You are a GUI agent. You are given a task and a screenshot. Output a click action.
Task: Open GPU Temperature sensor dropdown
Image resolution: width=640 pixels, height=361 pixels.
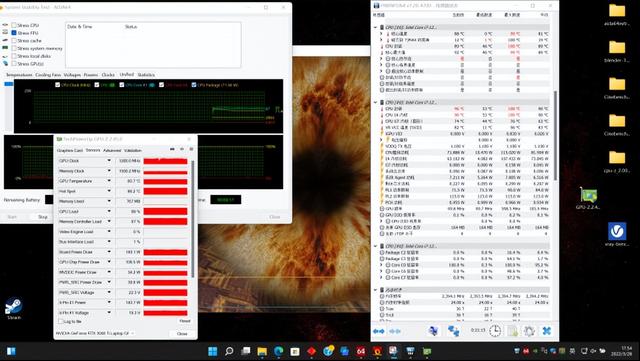109,181
